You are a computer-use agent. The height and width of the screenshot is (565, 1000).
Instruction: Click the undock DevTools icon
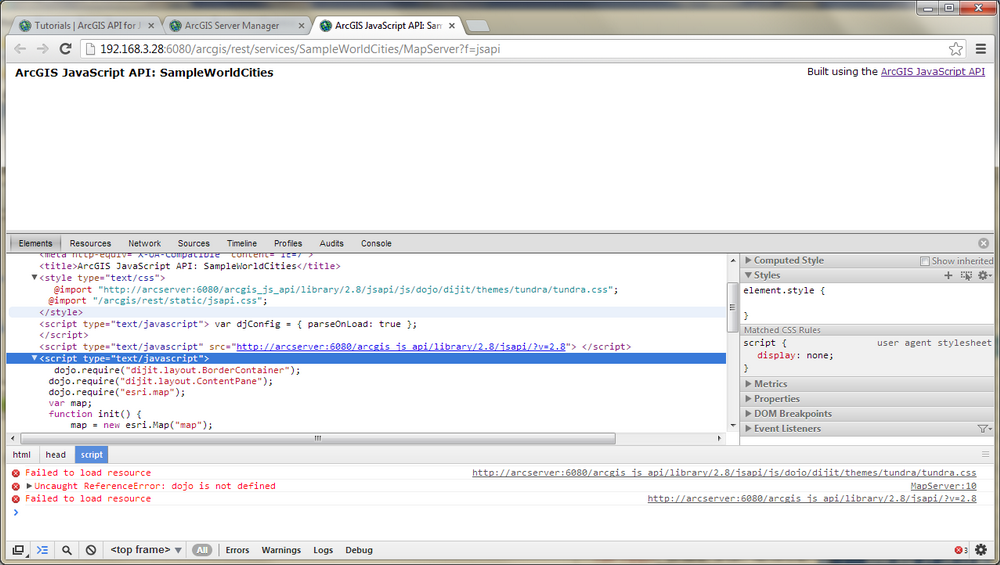[x=18, y=550]
